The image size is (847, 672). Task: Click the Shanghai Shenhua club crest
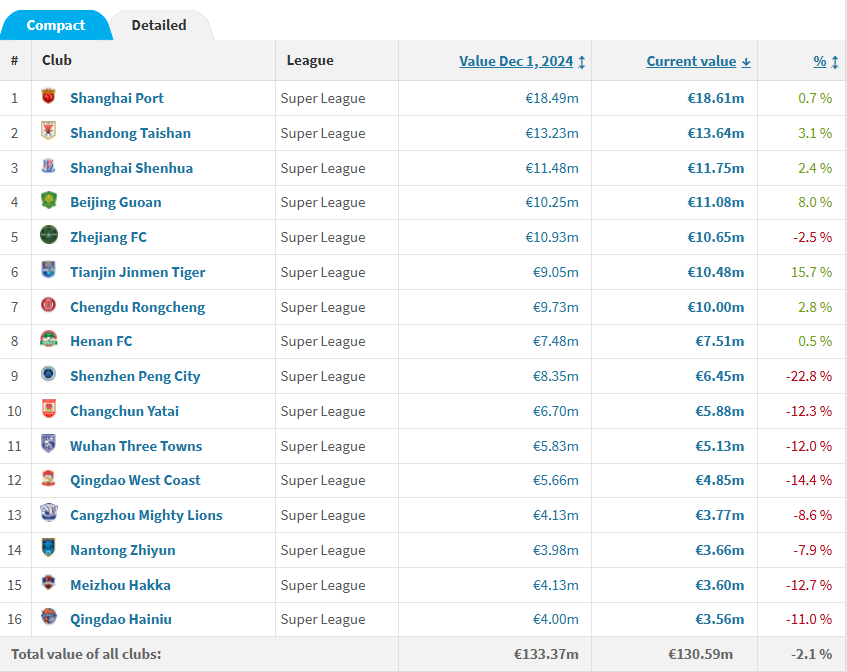click(49, 166)
